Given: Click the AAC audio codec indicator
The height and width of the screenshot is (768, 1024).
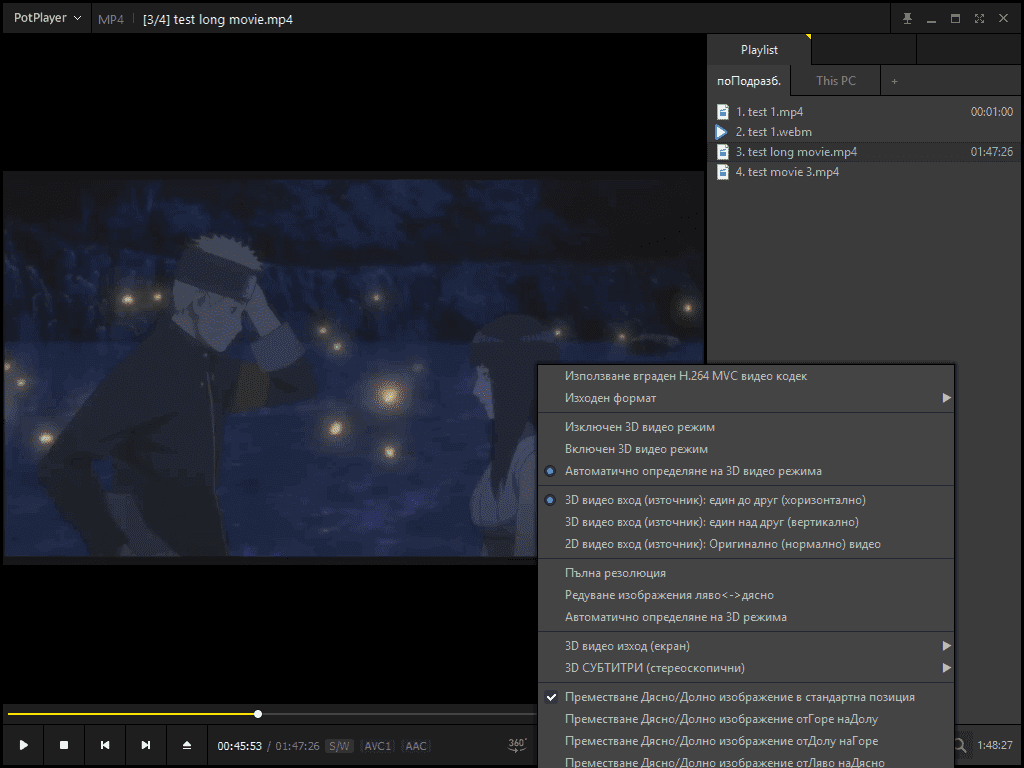Looking at the screenshot, I should (x=416, y=746).
